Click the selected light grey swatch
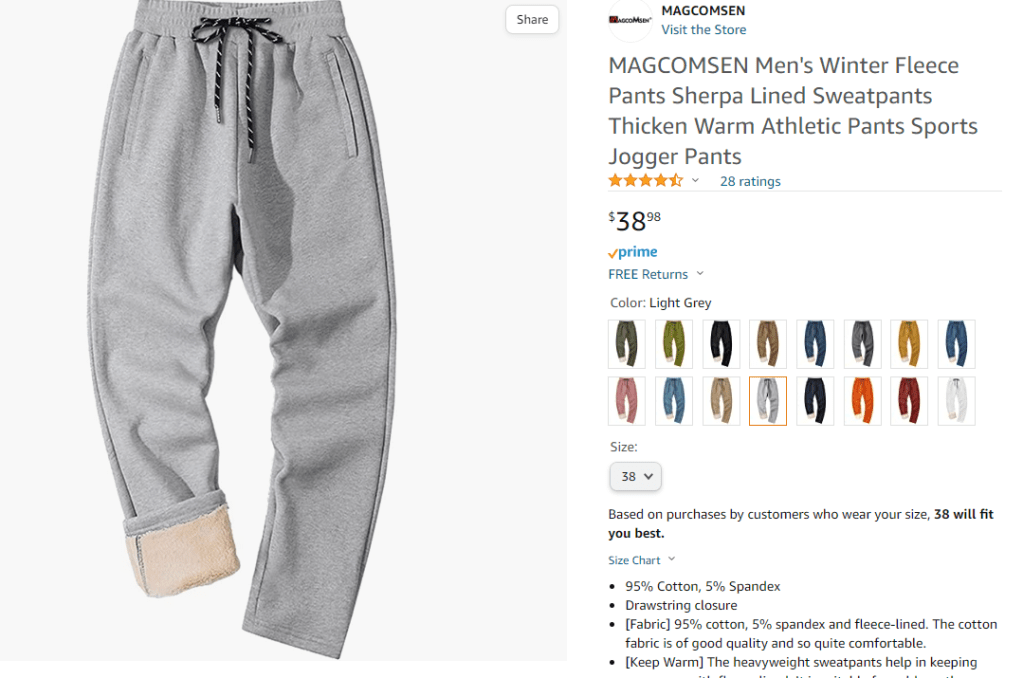This screenshot has height=678, width=1023. pos(768,401)
